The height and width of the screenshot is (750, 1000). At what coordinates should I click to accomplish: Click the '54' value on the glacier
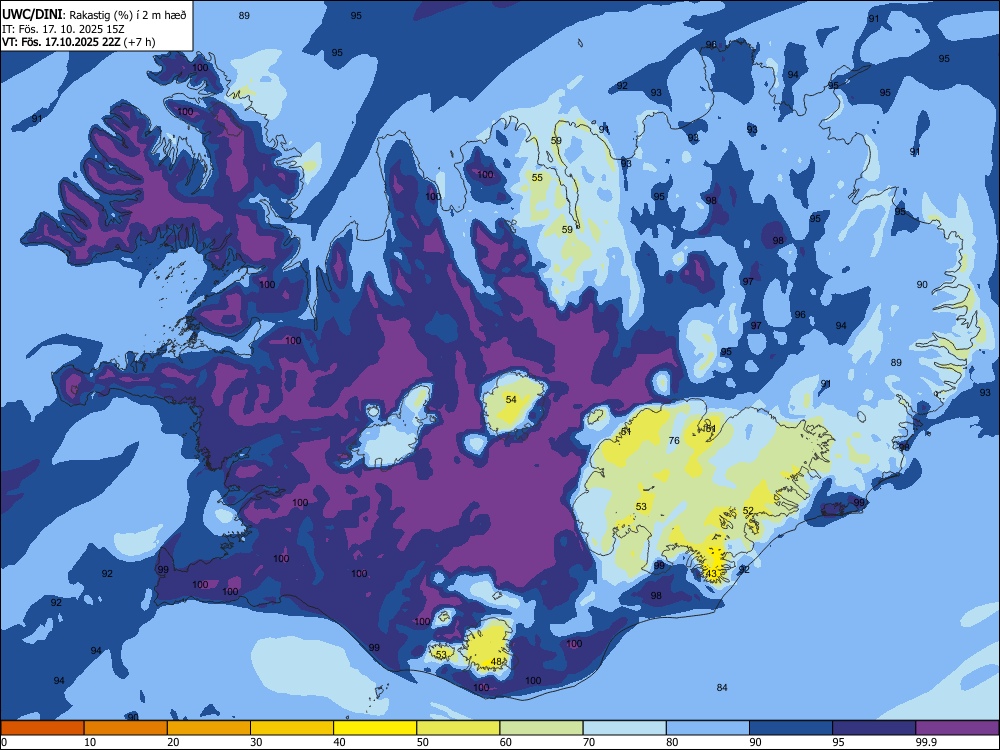tap(511, 399)
